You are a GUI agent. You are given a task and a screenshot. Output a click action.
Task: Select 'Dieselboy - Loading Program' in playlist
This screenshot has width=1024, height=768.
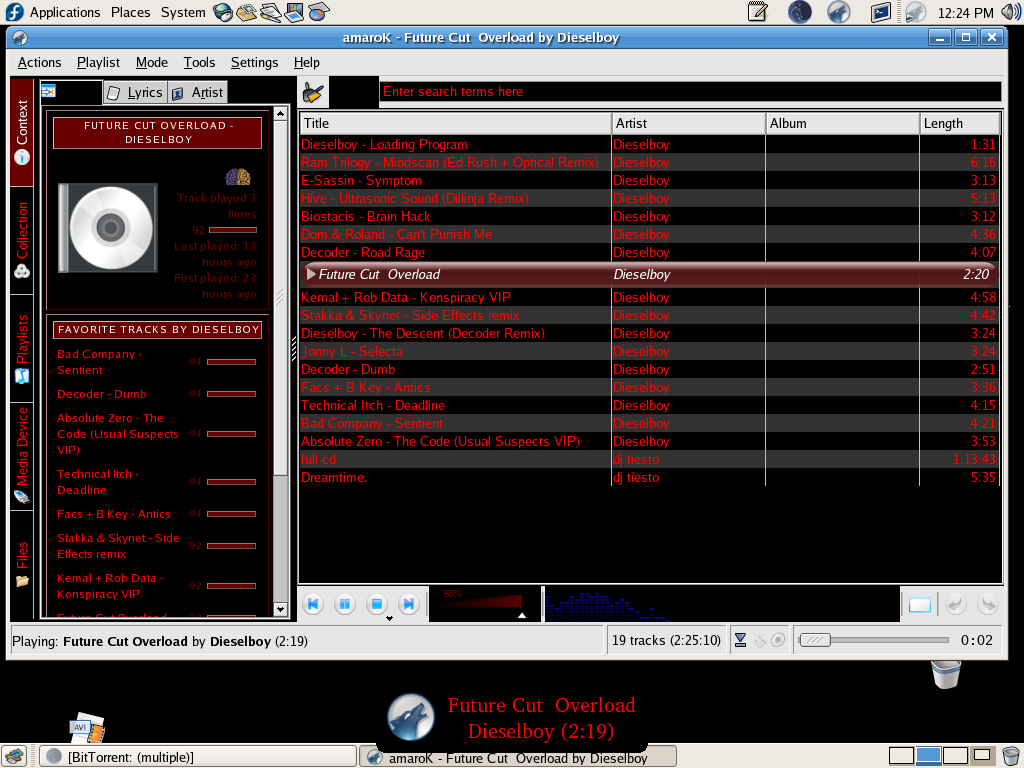click(650, 144)
